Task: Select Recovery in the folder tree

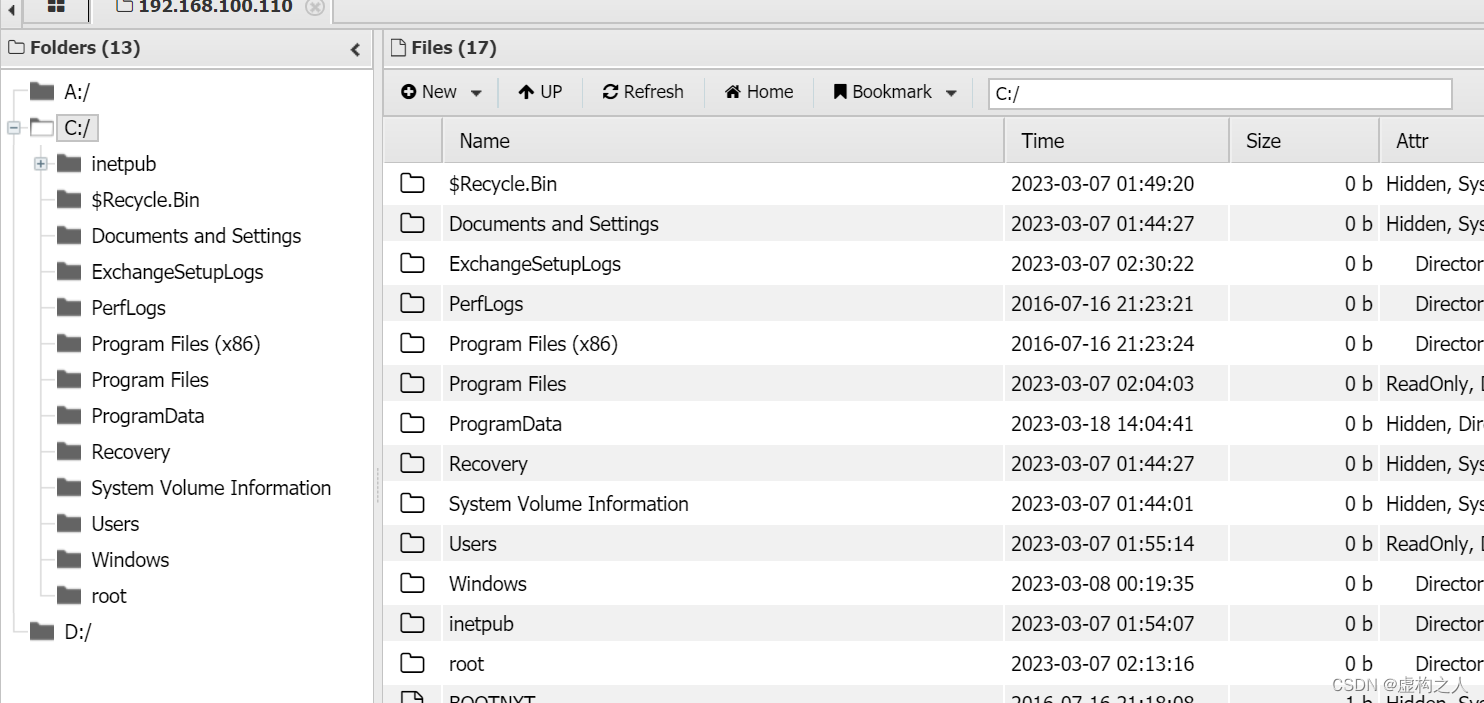Action: point(131,452)
